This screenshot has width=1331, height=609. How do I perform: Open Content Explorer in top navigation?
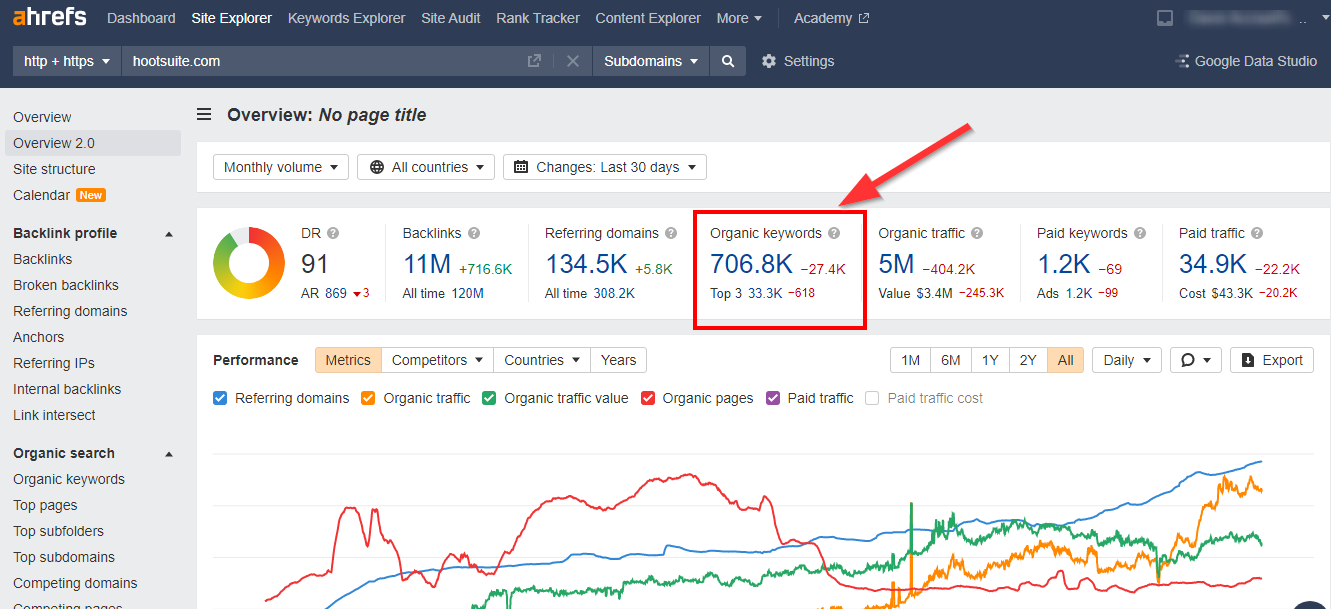pyautogui.click(x=648, y=18)
